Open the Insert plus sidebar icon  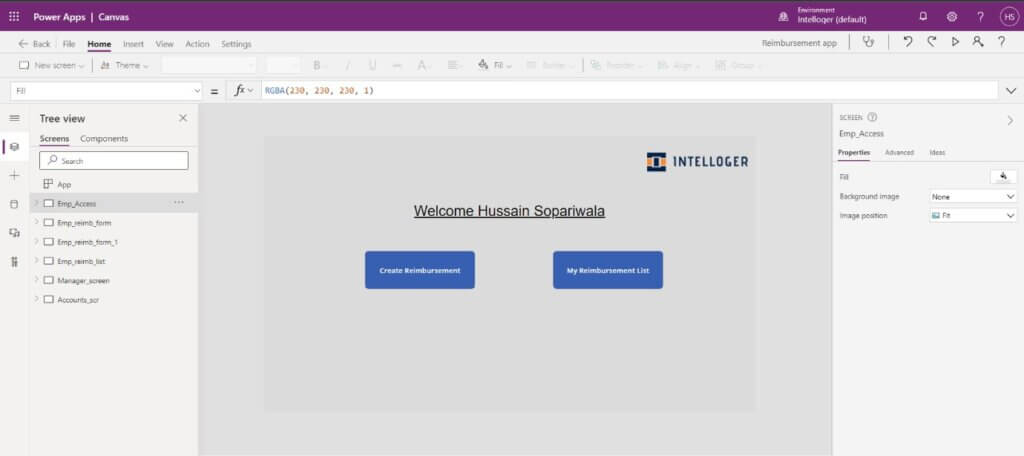click(14, 175)
